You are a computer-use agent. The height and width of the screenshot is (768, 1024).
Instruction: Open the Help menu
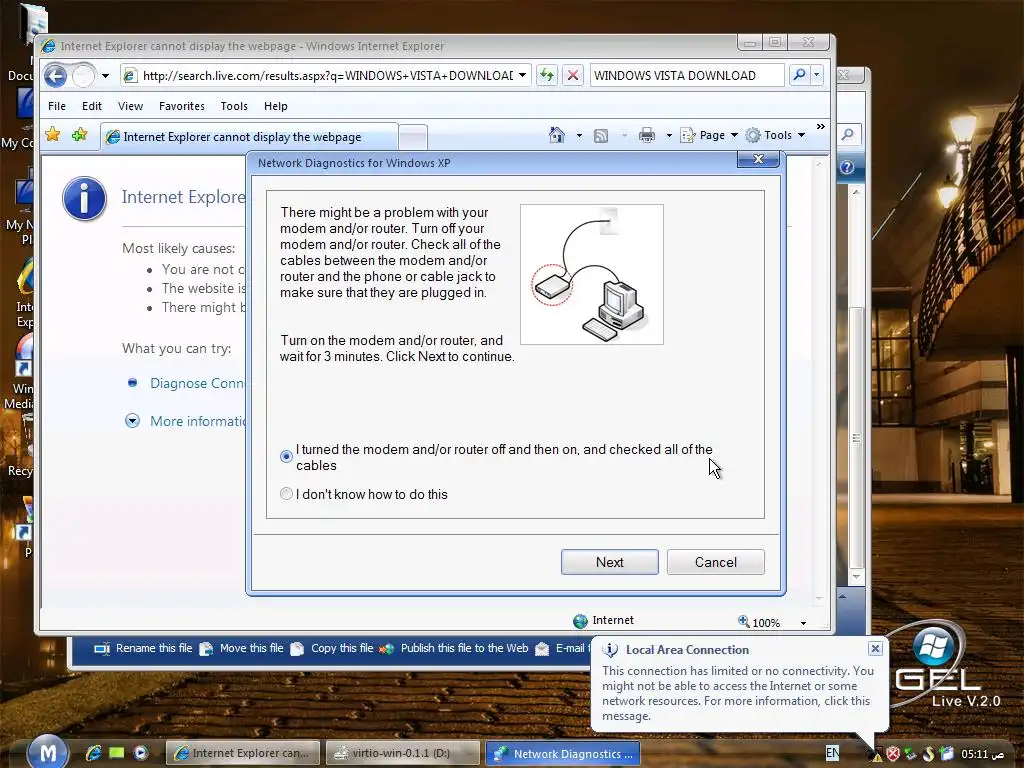click(276, 106)
